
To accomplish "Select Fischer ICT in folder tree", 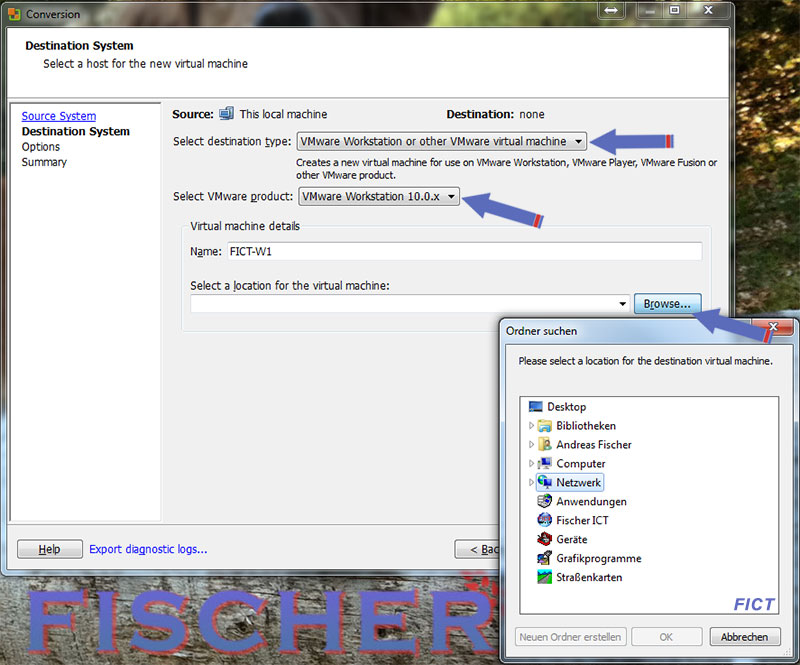I will coord(582,520).
